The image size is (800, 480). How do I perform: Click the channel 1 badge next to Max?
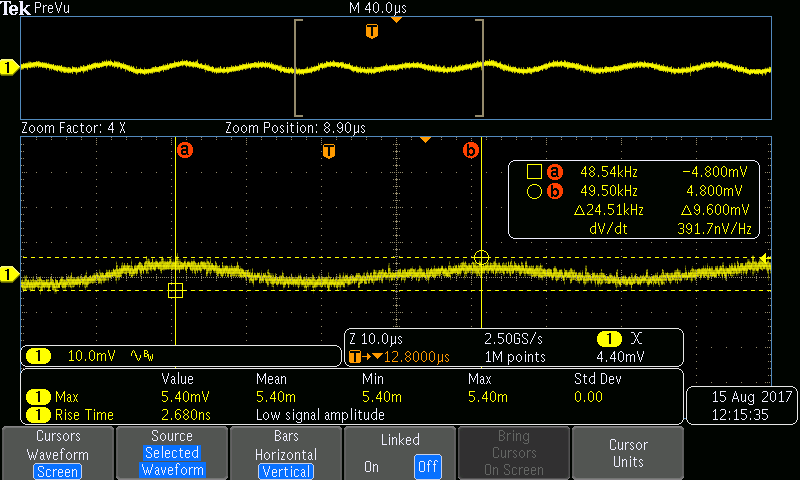coord(38,397)
